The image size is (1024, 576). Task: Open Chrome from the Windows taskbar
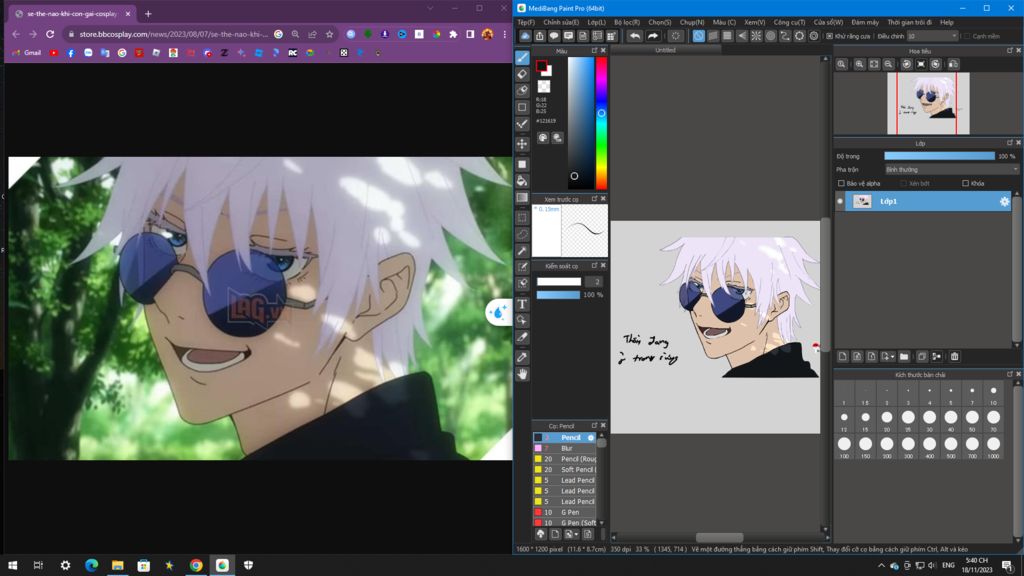(196, 565)
